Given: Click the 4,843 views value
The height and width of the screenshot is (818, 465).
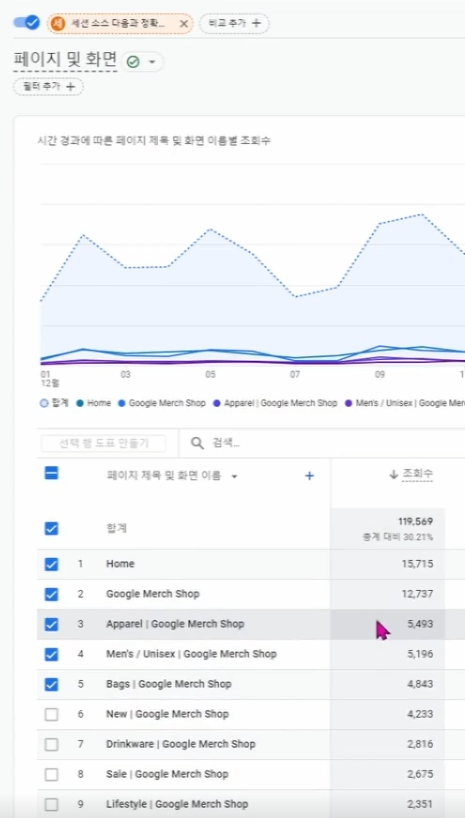Looking at the screenshot, I should pos(421,684).
